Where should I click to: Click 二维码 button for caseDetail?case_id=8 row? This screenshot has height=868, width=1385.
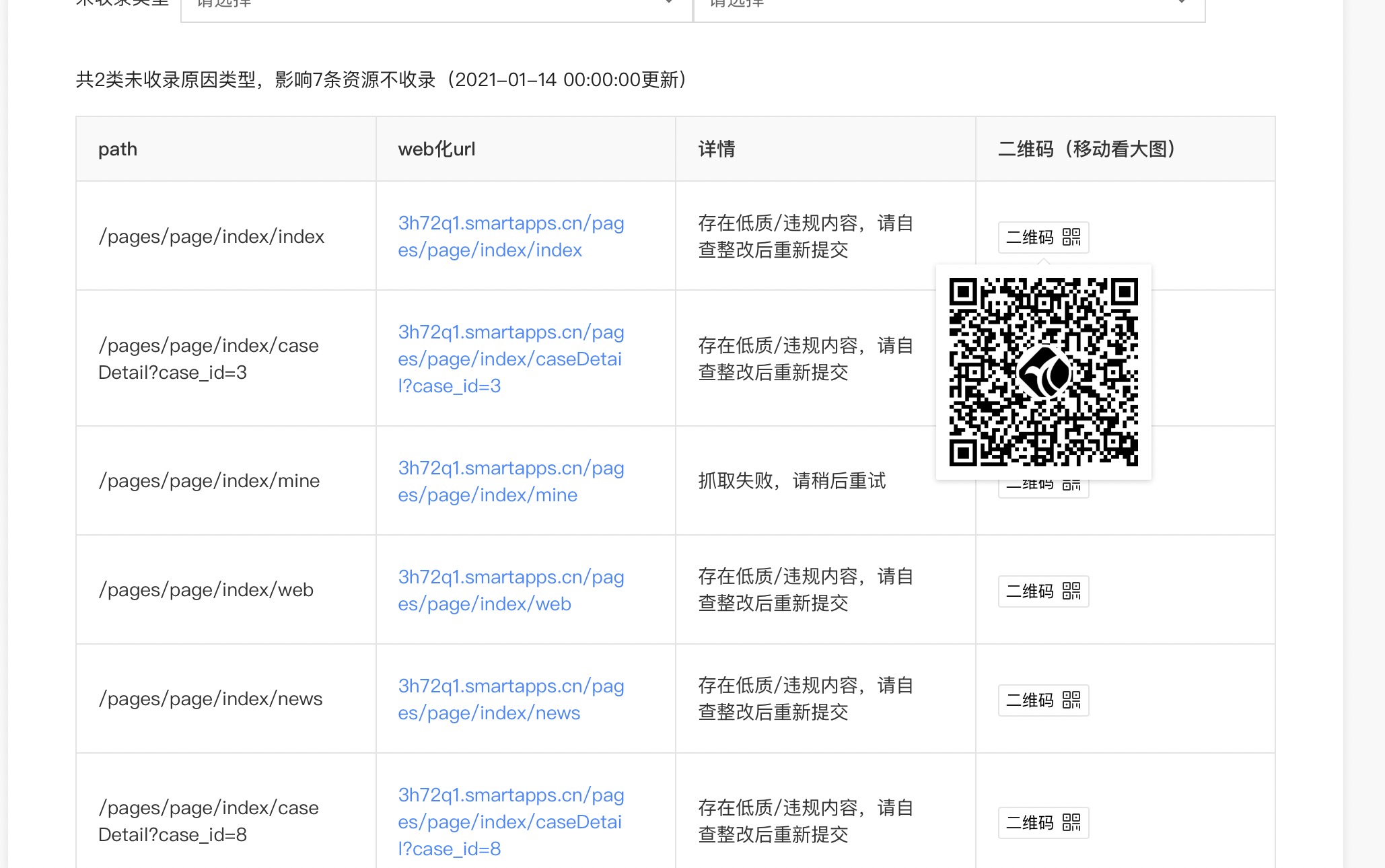coord(1043,822)
